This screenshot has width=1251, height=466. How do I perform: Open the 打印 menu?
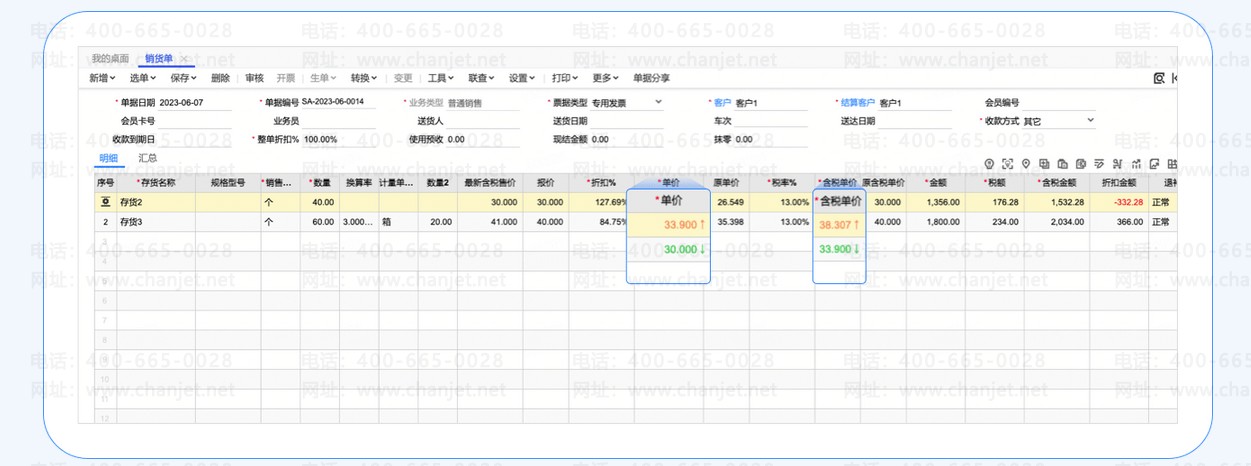pos(566,78)
